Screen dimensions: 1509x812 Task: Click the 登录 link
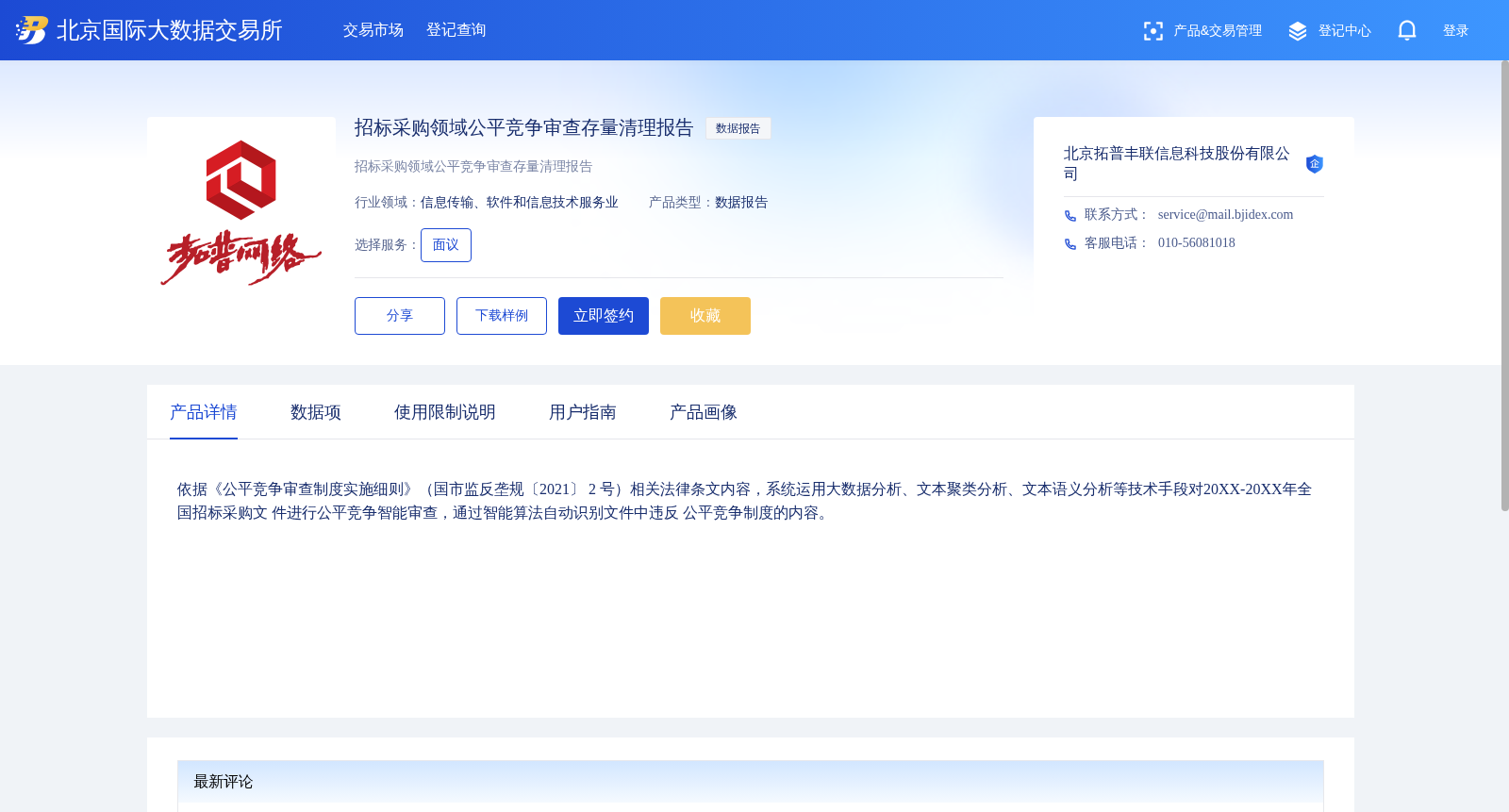pyautogui.click(x=1455, y=31)
